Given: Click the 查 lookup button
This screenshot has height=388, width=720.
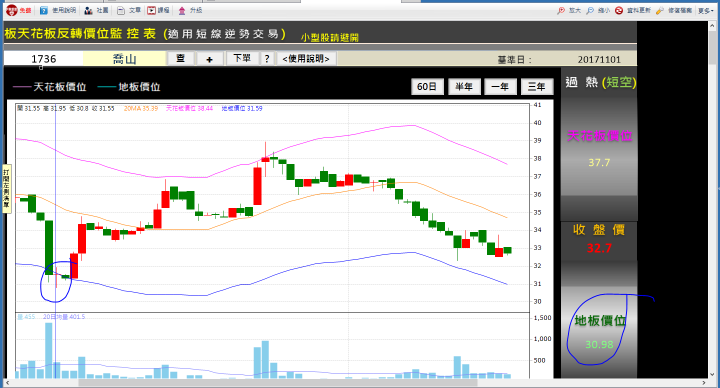Looking at the screenshot, I should point(180,58).
